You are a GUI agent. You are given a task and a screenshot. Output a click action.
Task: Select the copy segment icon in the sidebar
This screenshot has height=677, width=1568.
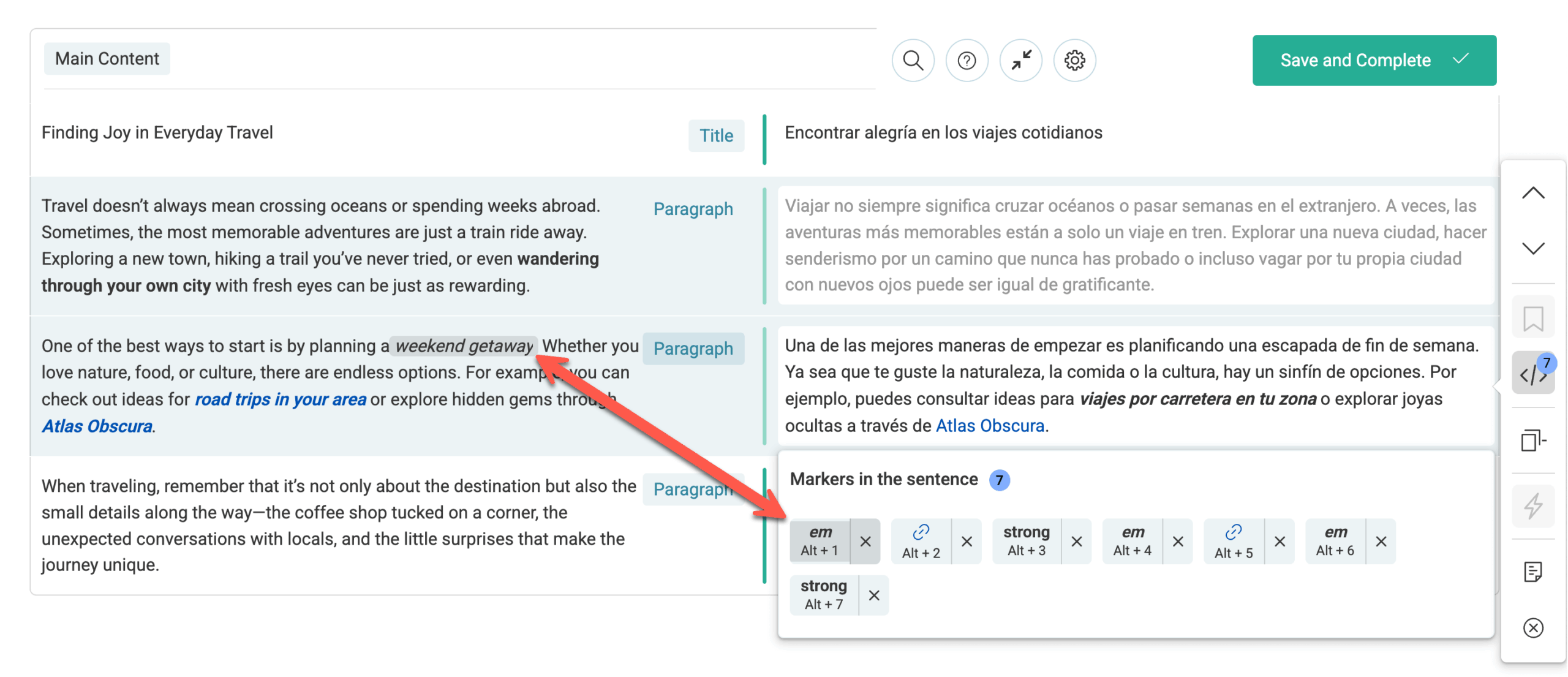pos(1533,440)
